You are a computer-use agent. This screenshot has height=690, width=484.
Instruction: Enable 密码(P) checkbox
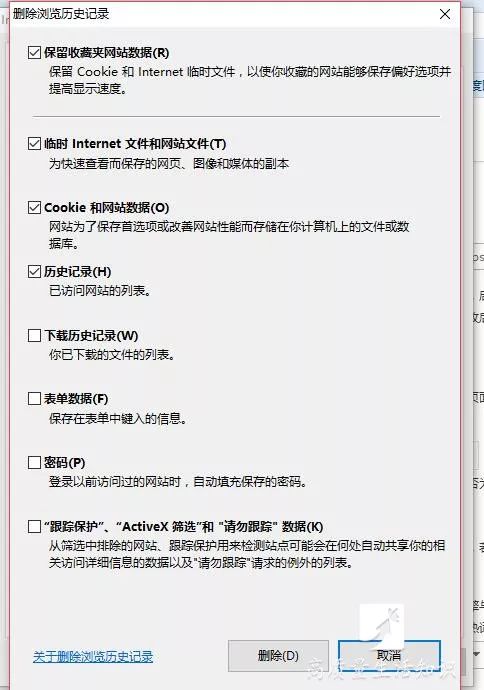[x=34, y=462]
